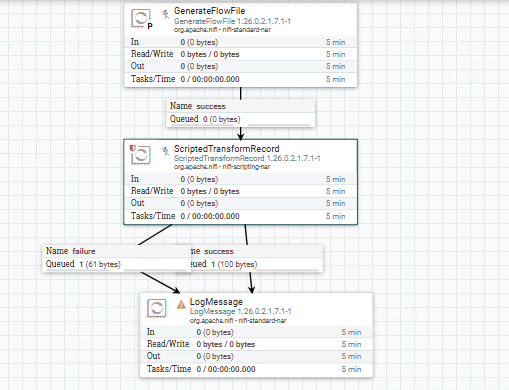Click the Tasks/Time row of GenerateFlowFile
Screen dimensions: 509x390
pos(240,79)
